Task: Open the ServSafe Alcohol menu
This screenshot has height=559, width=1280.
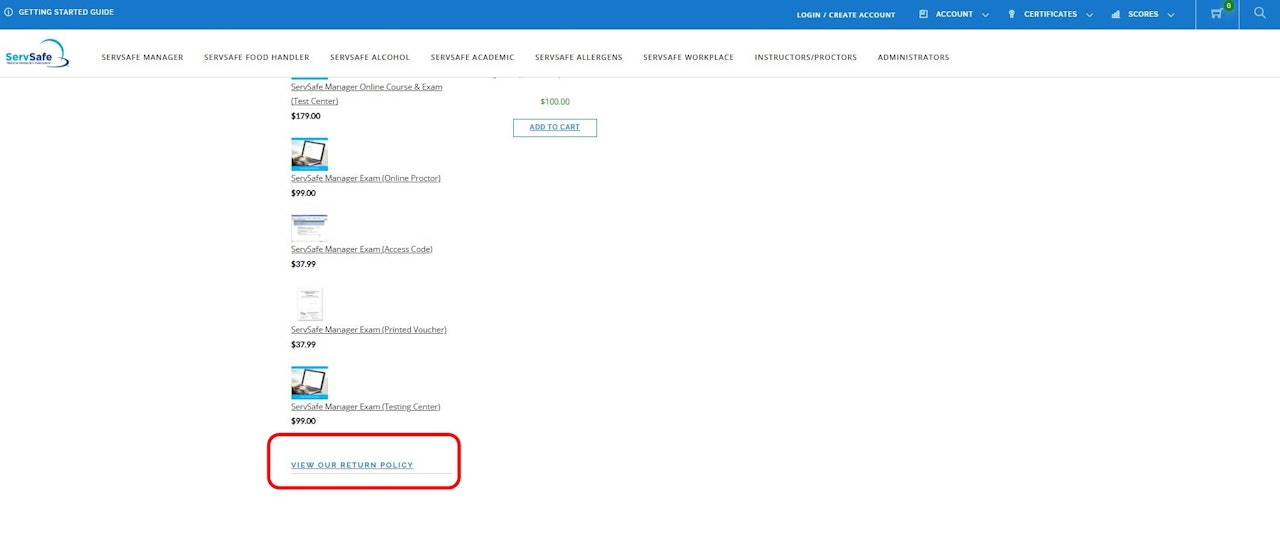Action: click(370, 57)
